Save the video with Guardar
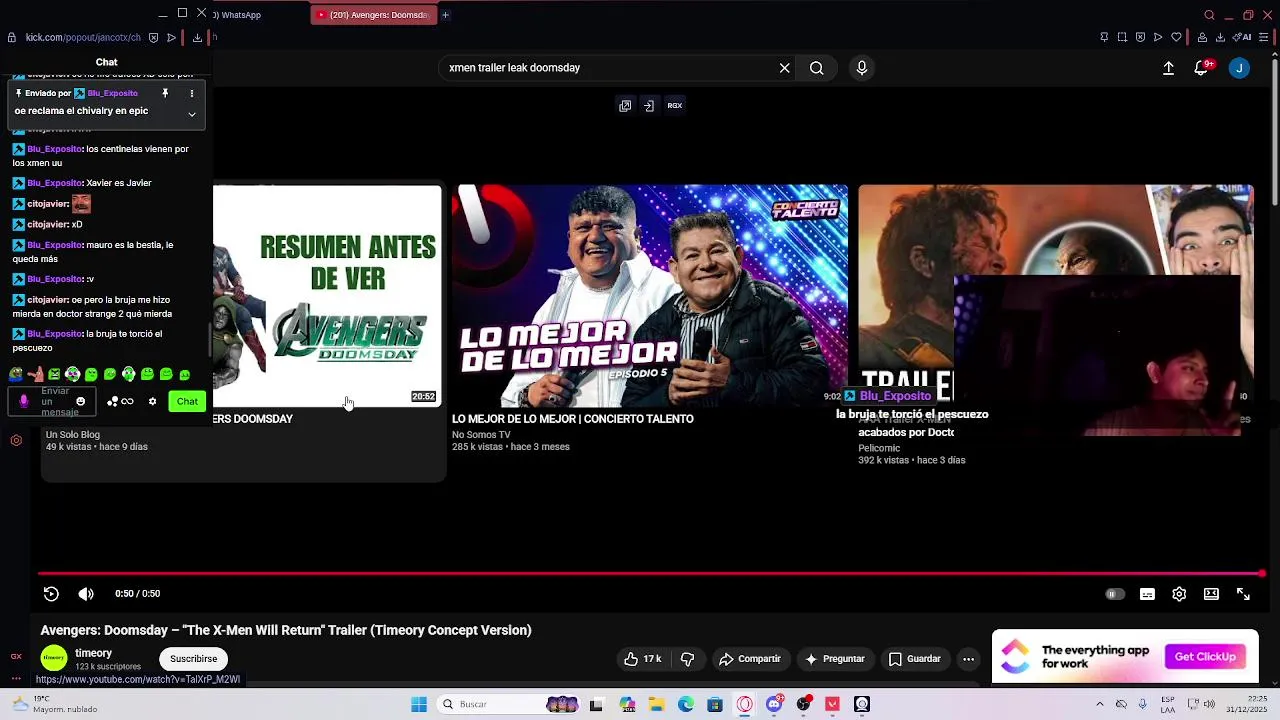This screenshot has width=1280, height=720. click(915, 659)
